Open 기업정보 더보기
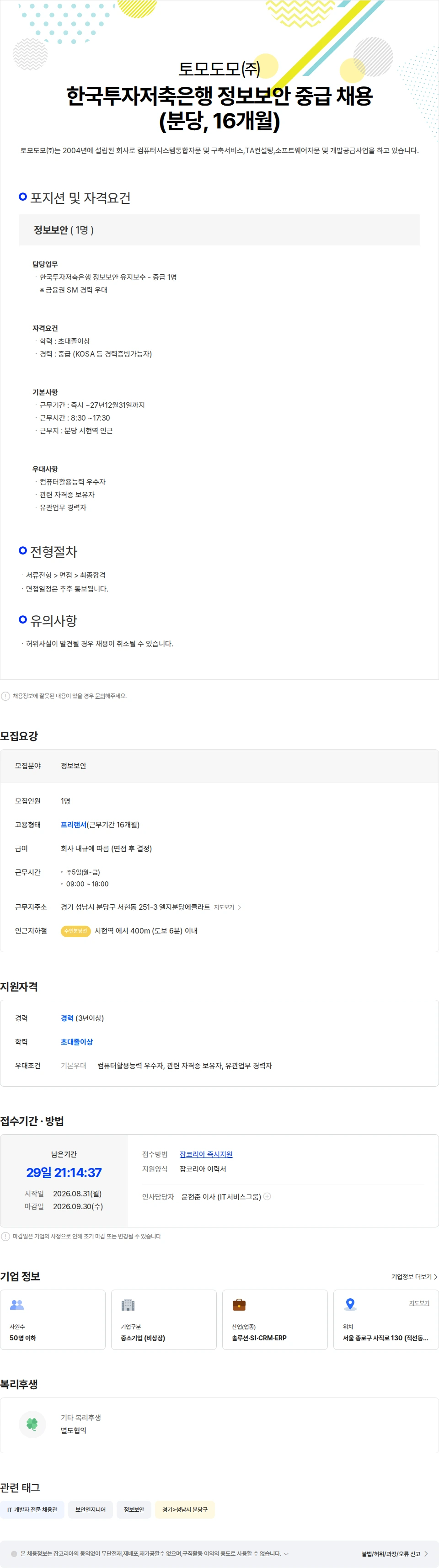This screenshot has width=439, height=1568. click(414, 1276)
